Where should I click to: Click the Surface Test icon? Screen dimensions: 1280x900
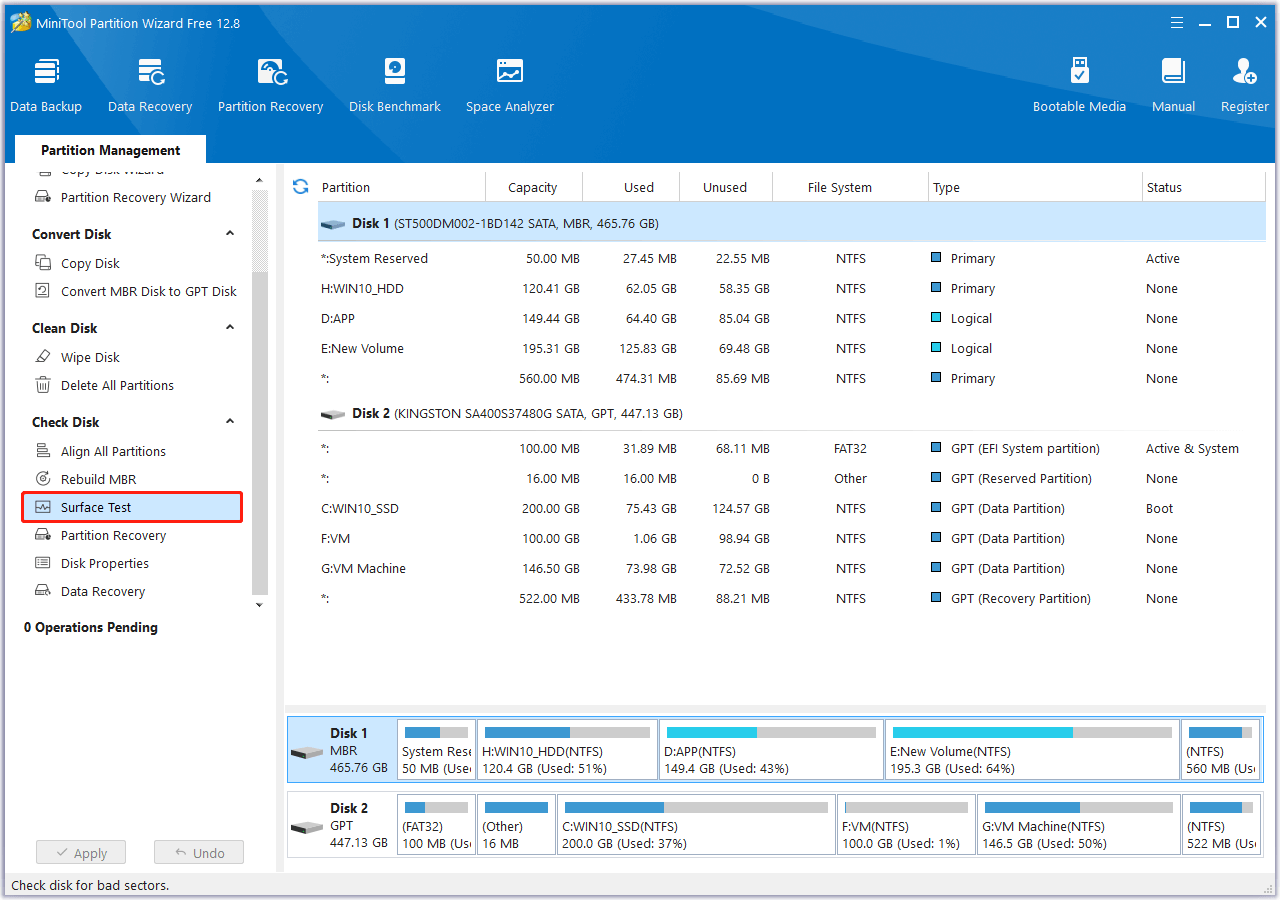[43, 507]
